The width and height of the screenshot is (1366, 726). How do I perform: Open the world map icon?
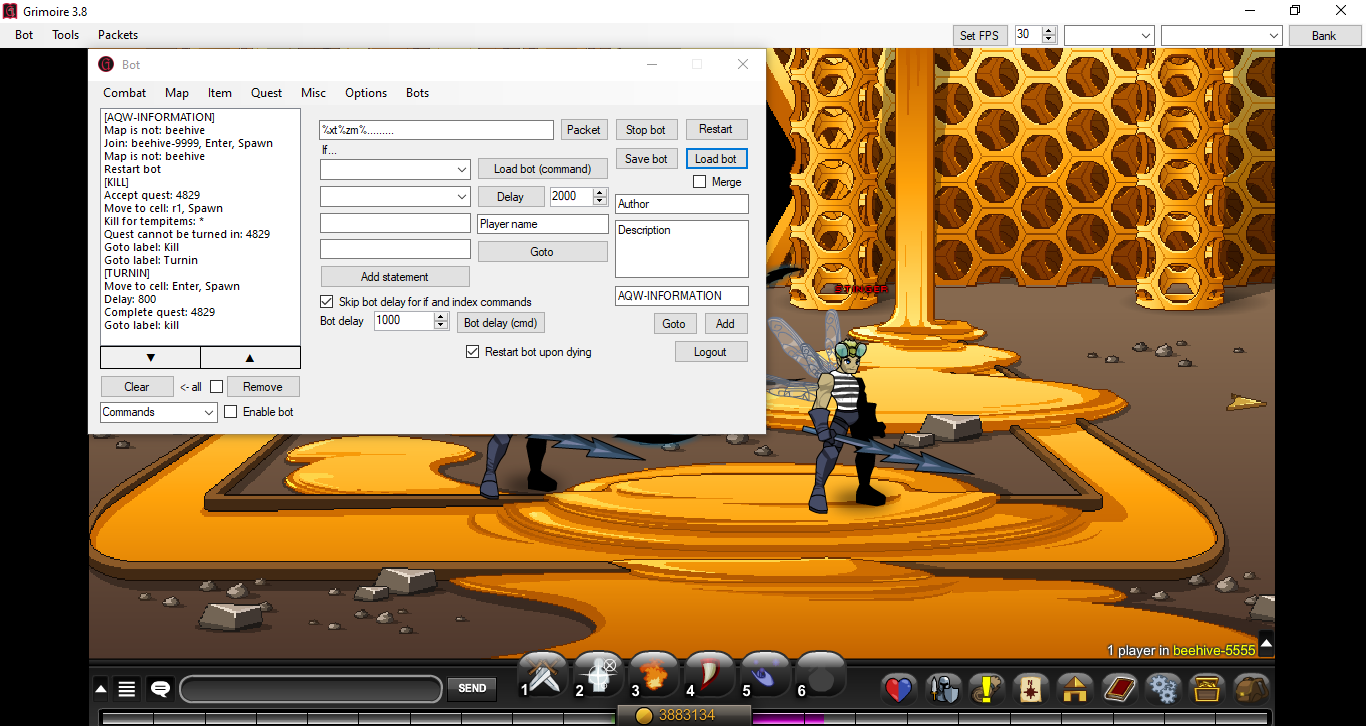point(1031,689)
